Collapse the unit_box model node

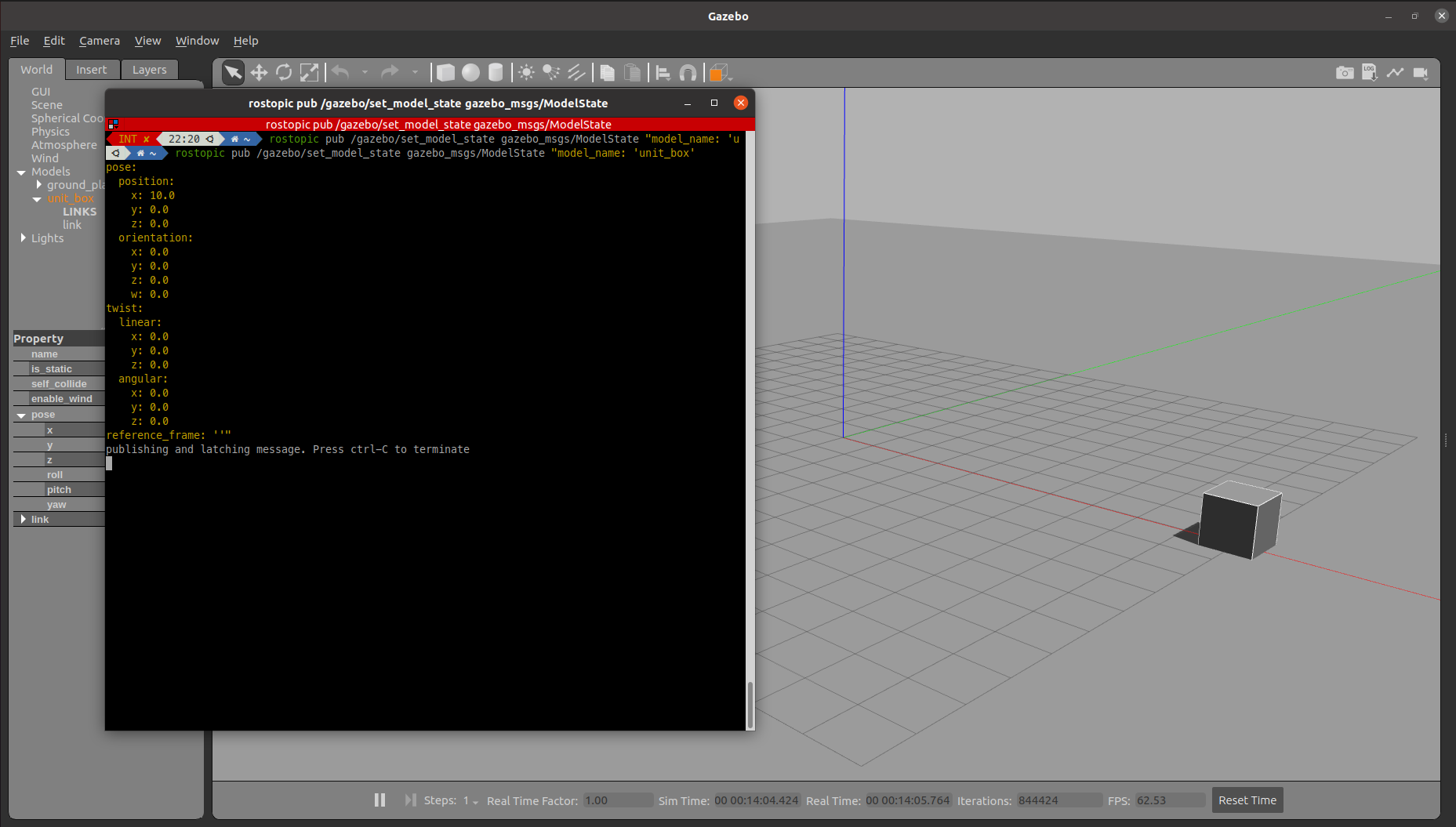pyautogui.click(x=37, y=199)
